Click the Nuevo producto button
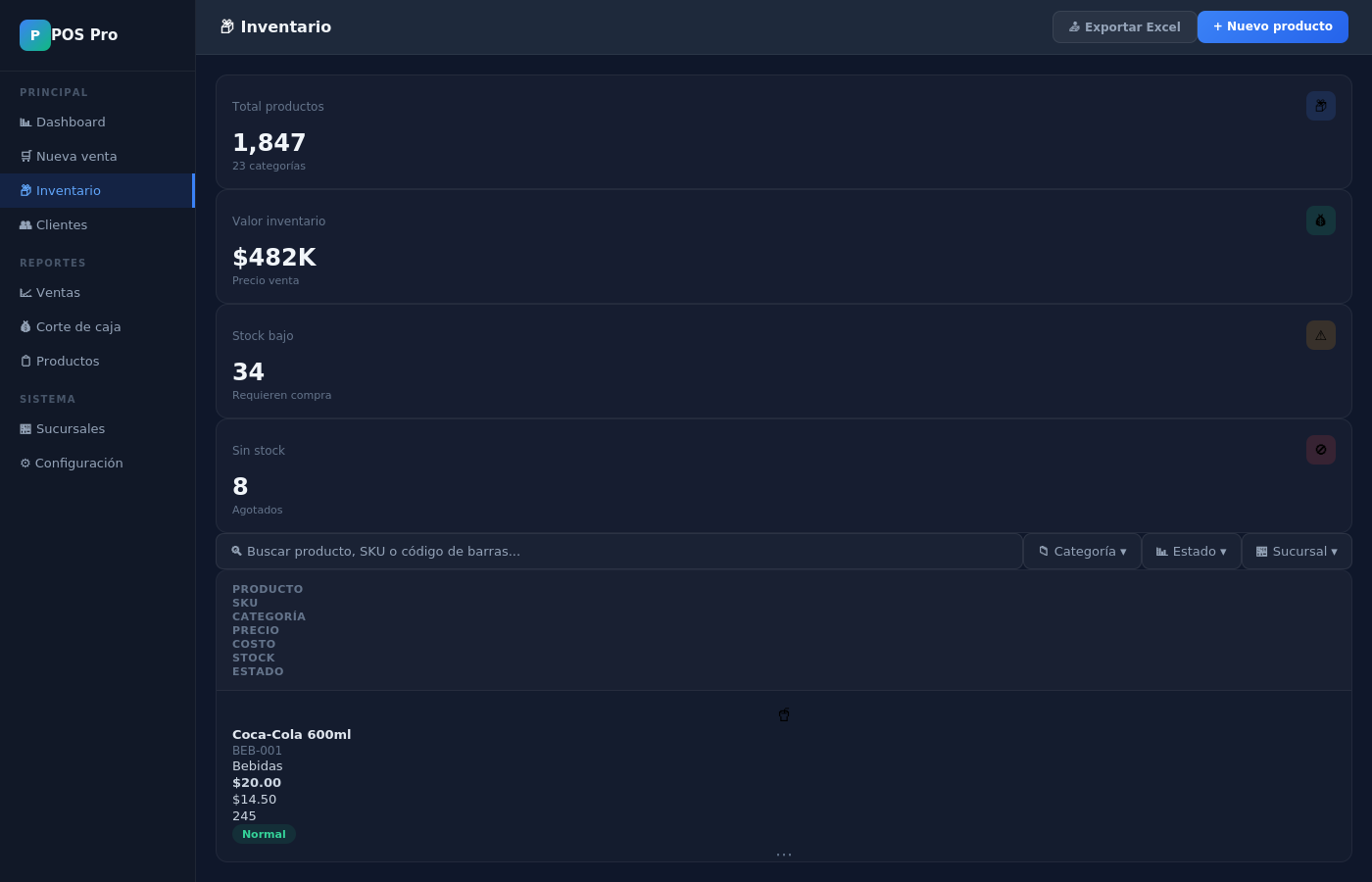This screenshot has height=882, width=1372. [x=1272, y=26]
